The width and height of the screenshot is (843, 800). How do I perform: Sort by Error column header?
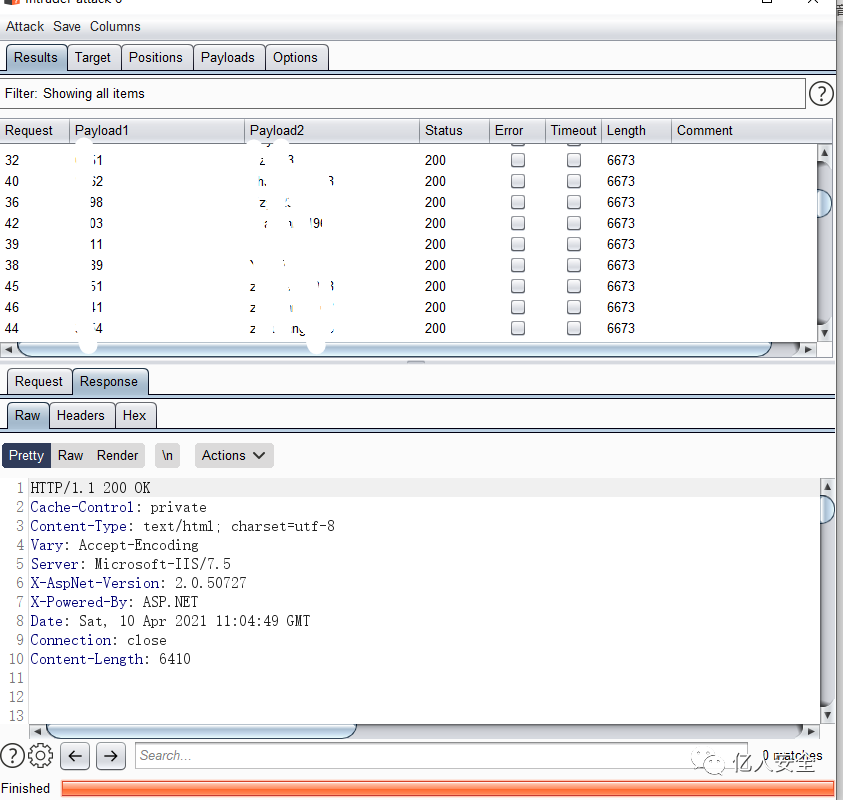click(517, 131)
